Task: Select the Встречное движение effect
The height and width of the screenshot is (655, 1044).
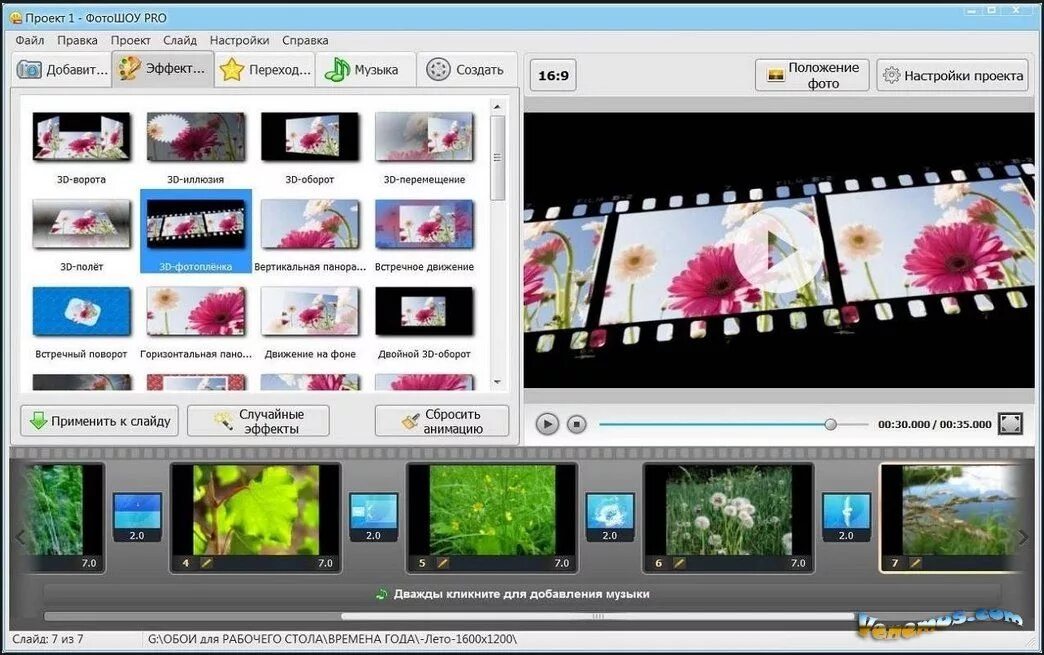Action: (x=424, y=235)
